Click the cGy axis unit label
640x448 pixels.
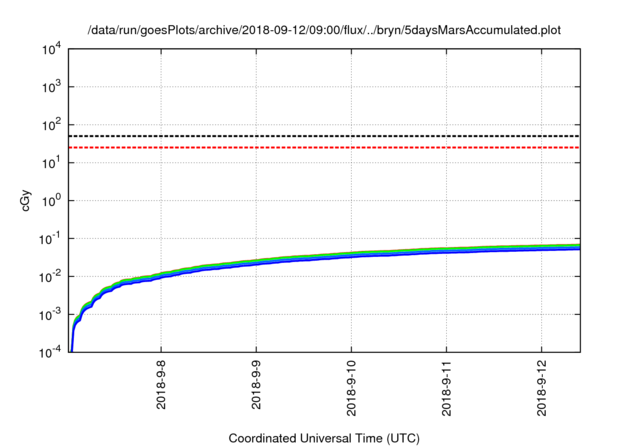(x=26, y=201)
